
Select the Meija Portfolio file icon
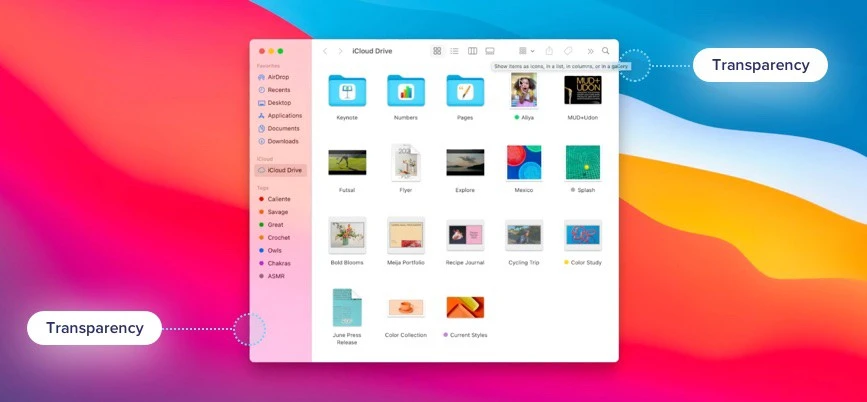click(406, 235)
